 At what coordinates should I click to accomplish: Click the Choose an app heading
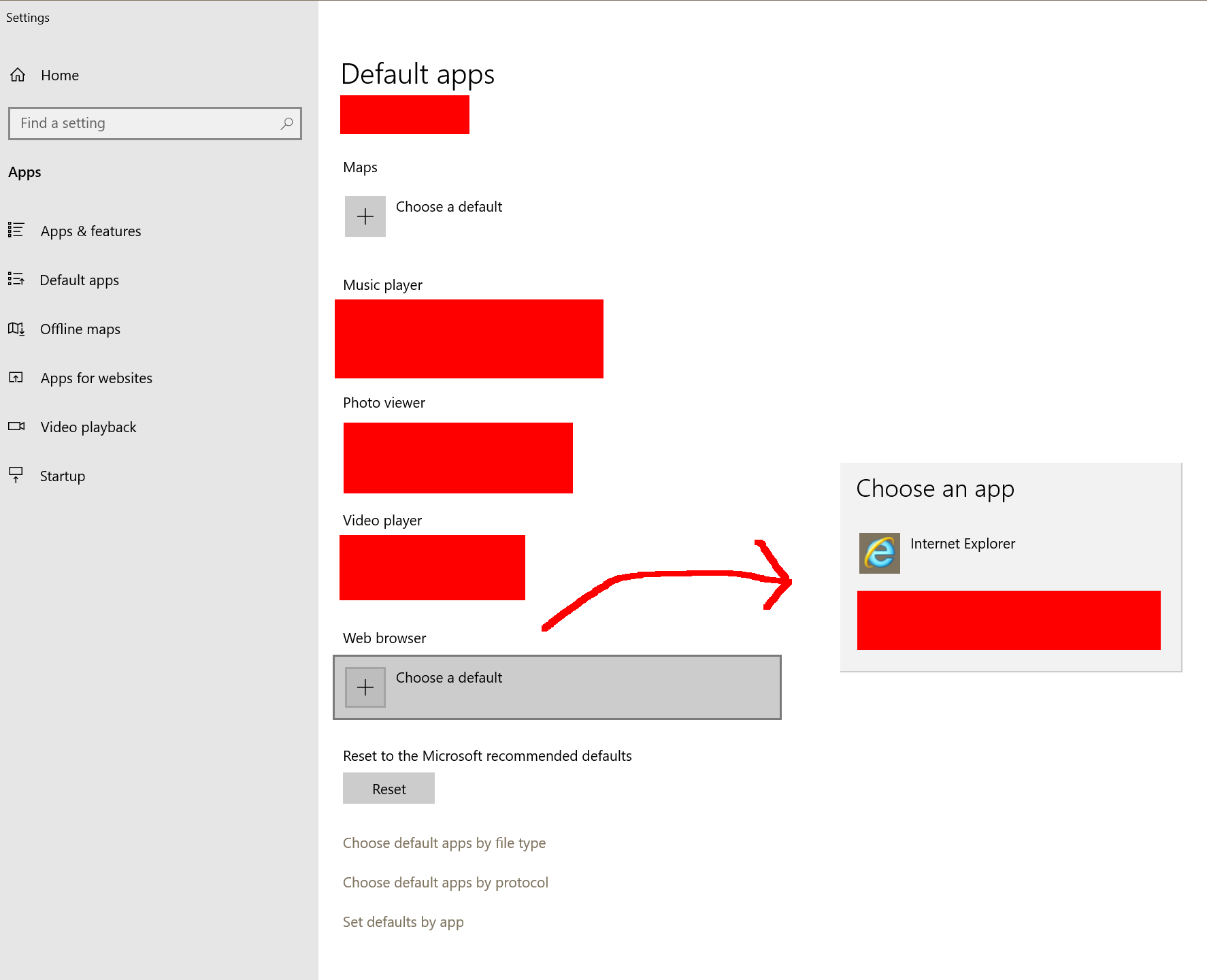[936, 489]
